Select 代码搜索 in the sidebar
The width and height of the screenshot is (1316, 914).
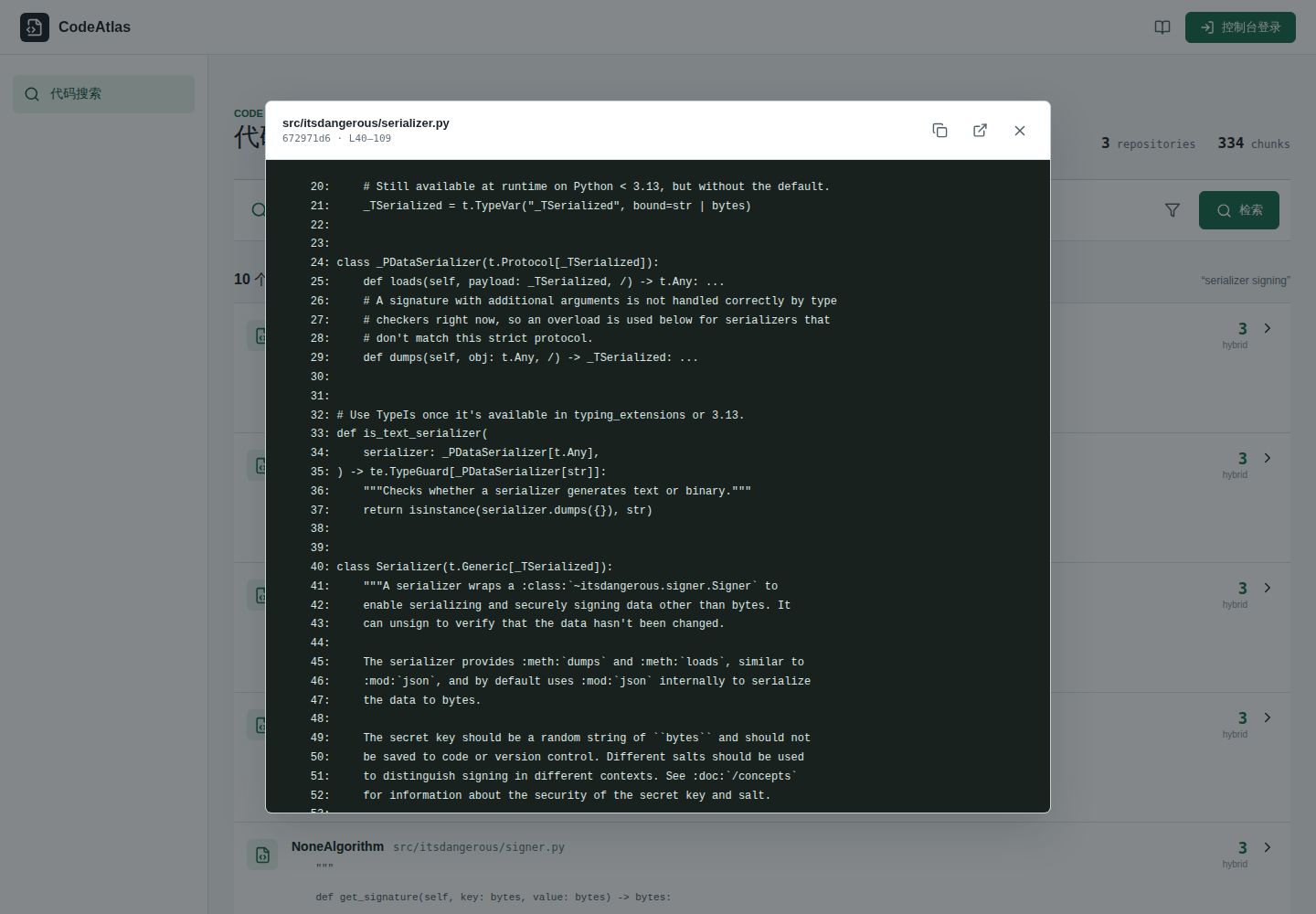pyautogui.click(x=104, y=94)
